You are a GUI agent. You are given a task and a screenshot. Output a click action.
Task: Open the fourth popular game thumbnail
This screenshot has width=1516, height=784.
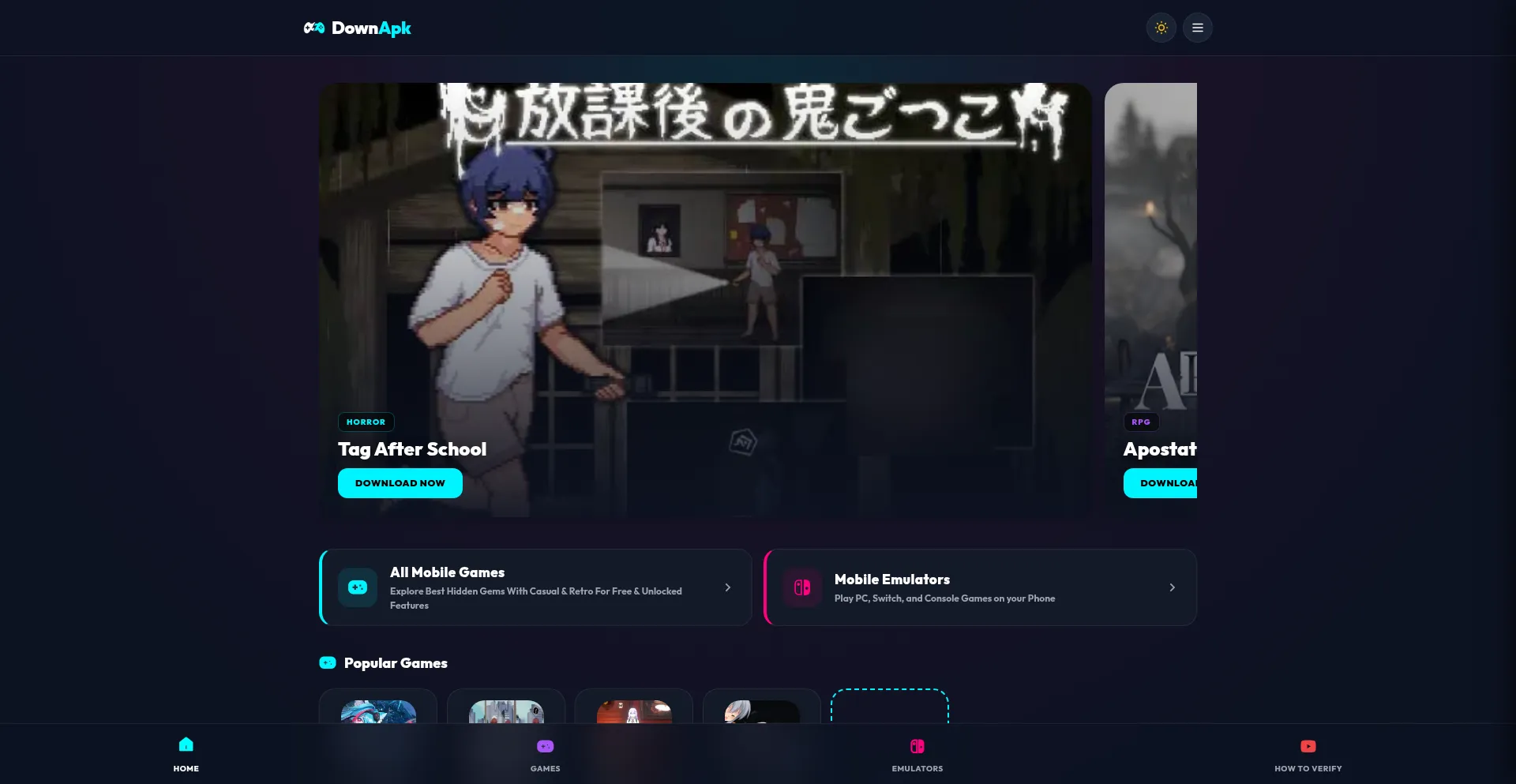pyautogui.click(x=762, y=711)
